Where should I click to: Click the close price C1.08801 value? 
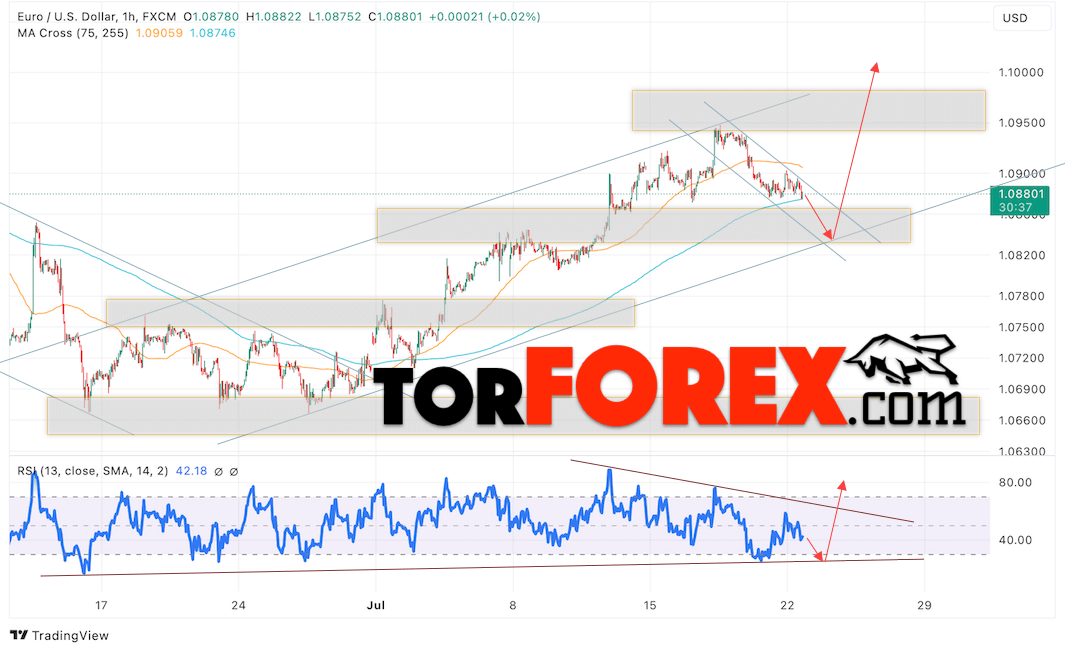pos(395,16)
